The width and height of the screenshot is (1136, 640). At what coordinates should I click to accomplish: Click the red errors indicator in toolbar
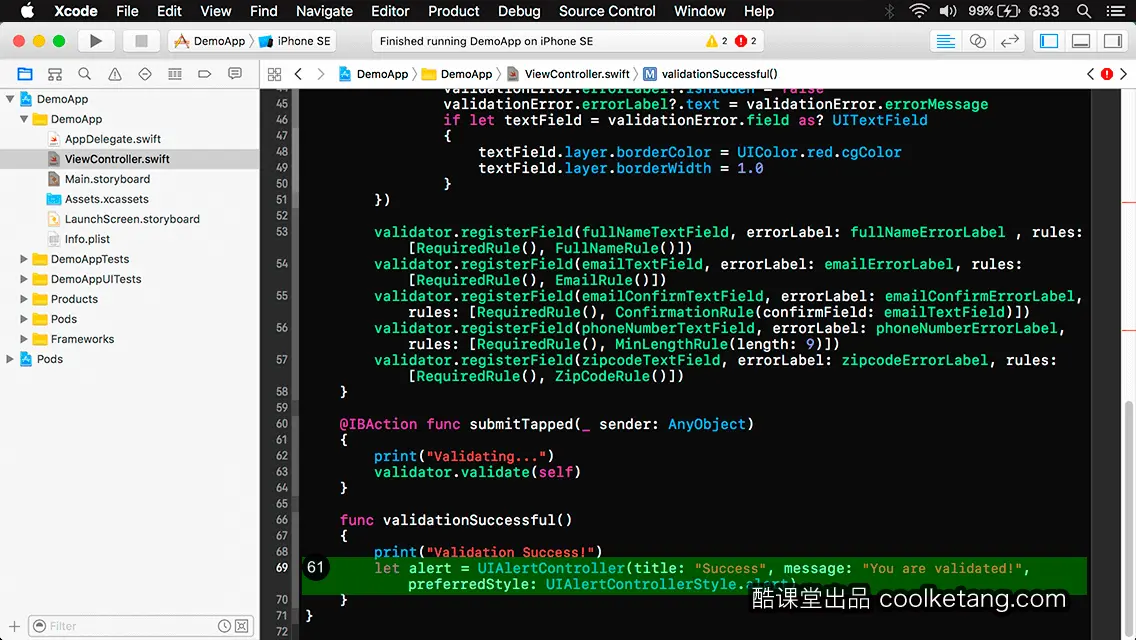[x=746, y=41]
